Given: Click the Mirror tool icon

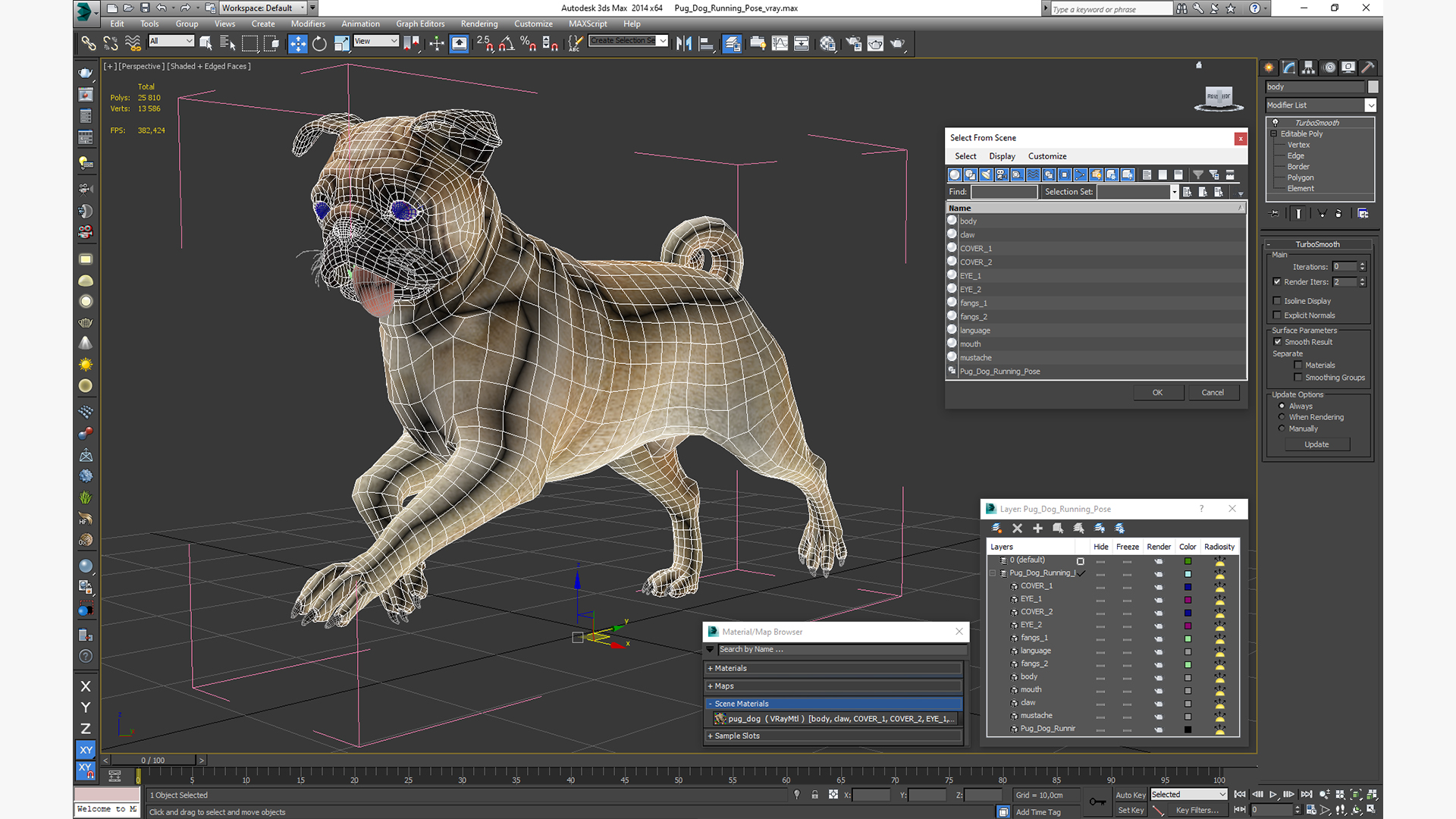Looking at the screenshot, I should 684,43.
